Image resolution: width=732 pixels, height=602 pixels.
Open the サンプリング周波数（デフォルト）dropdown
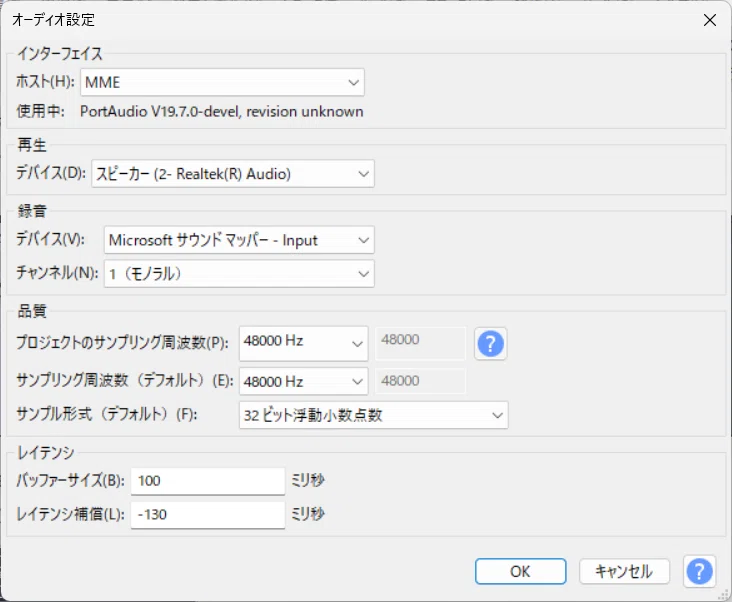[303, 381]
